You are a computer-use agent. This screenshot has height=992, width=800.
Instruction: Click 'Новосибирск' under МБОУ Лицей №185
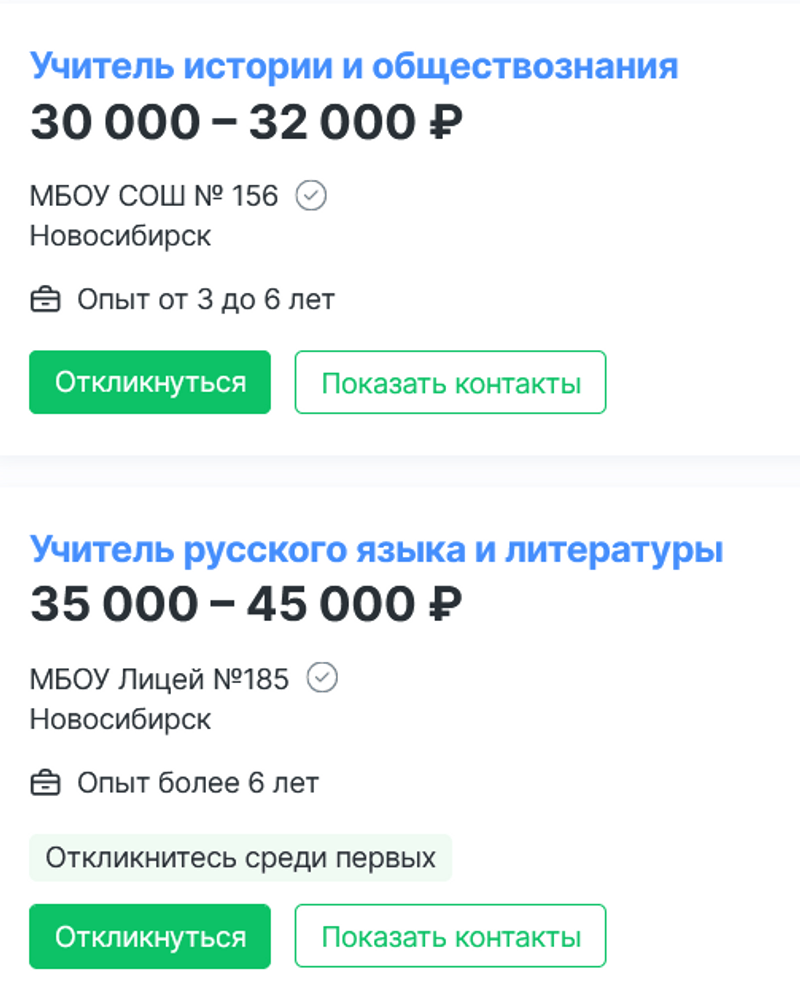click(x=120, y=719)
